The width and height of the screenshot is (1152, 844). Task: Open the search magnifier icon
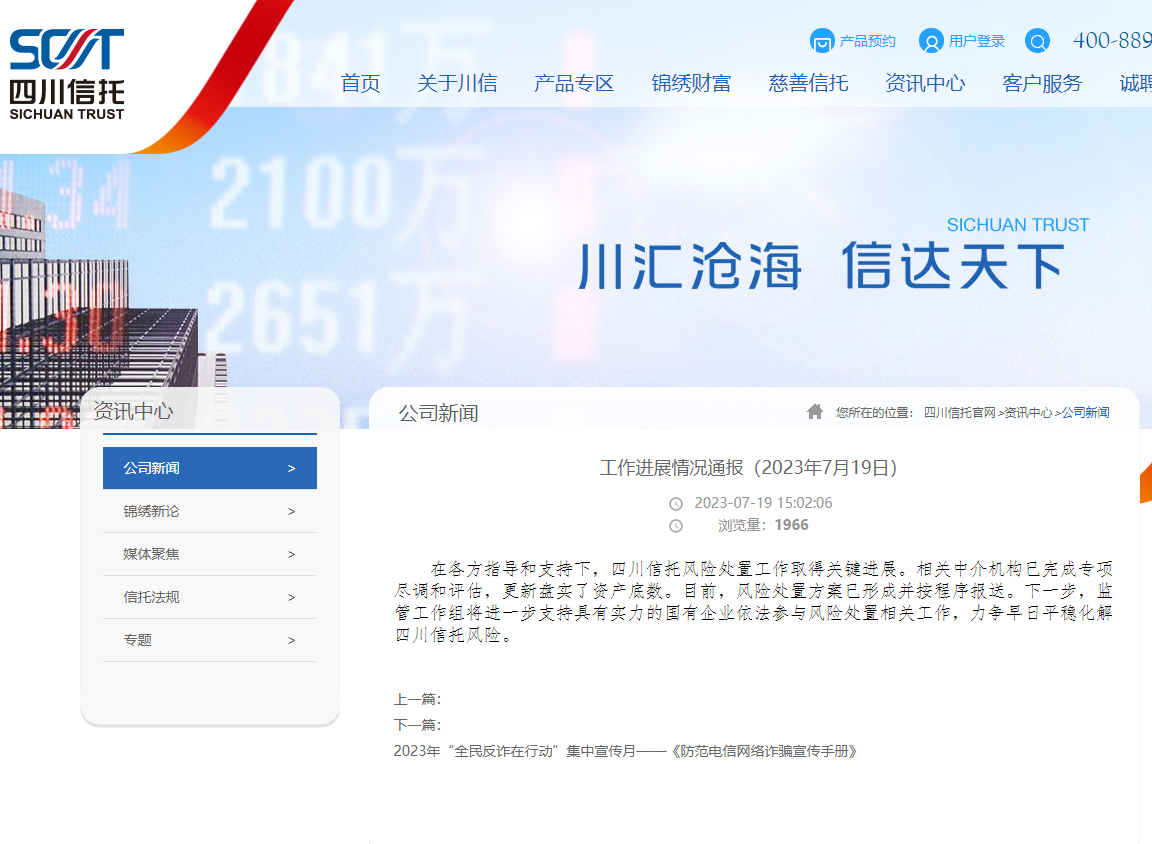[x=1037, y=40]
